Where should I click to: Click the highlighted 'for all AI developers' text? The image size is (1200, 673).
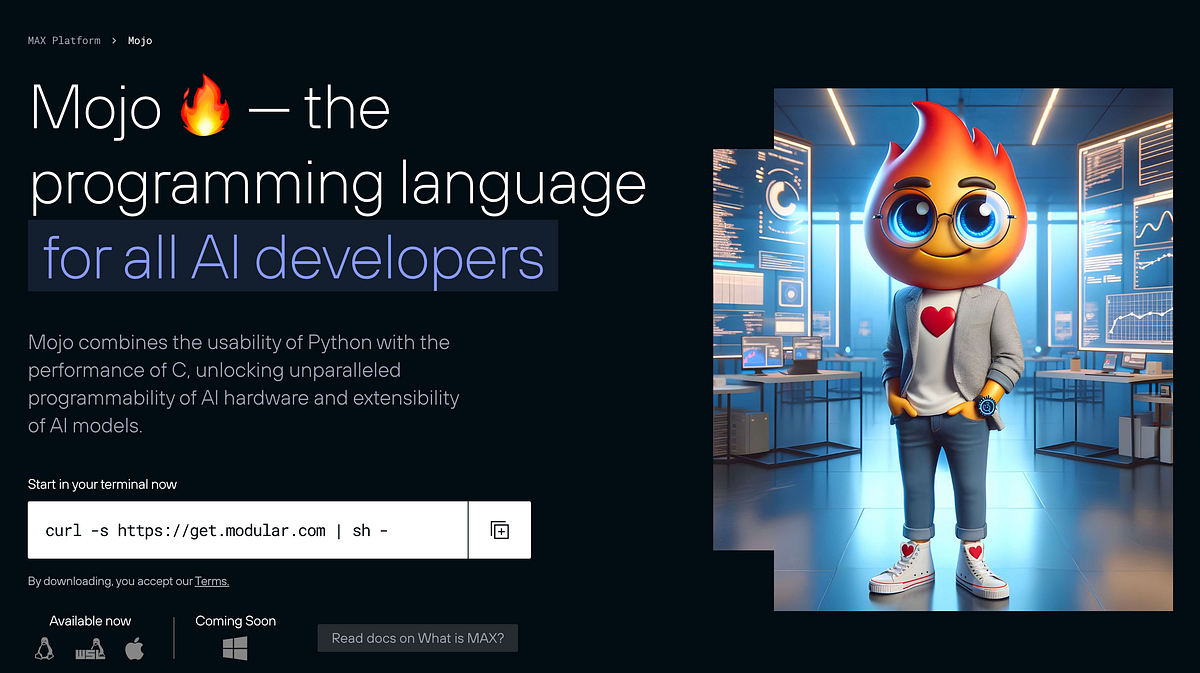pos(291,257)
